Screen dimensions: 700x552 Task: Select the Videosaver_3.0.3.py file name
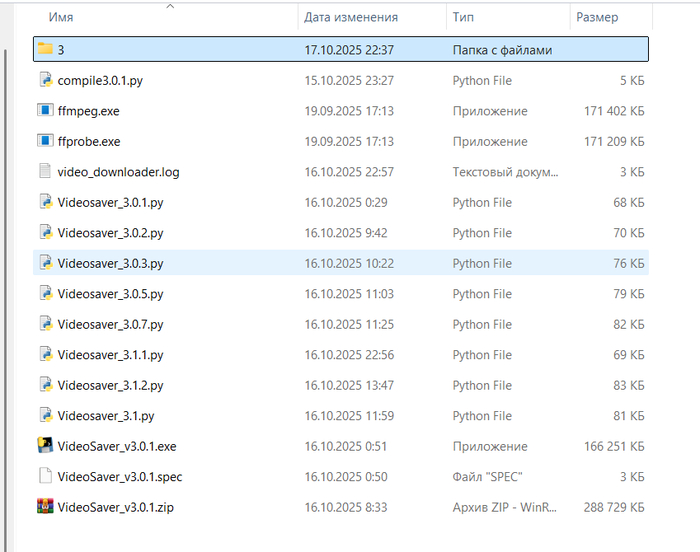coord(110,264)
